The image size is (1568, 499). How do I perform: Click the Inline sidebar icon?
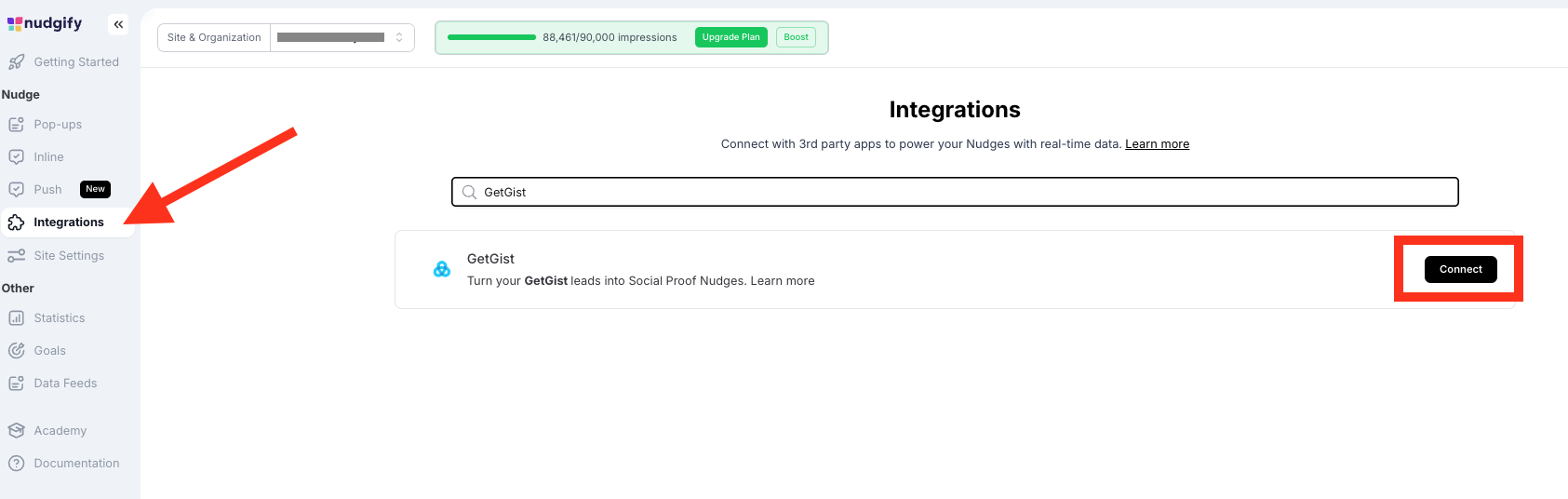[x=16, y=157]
